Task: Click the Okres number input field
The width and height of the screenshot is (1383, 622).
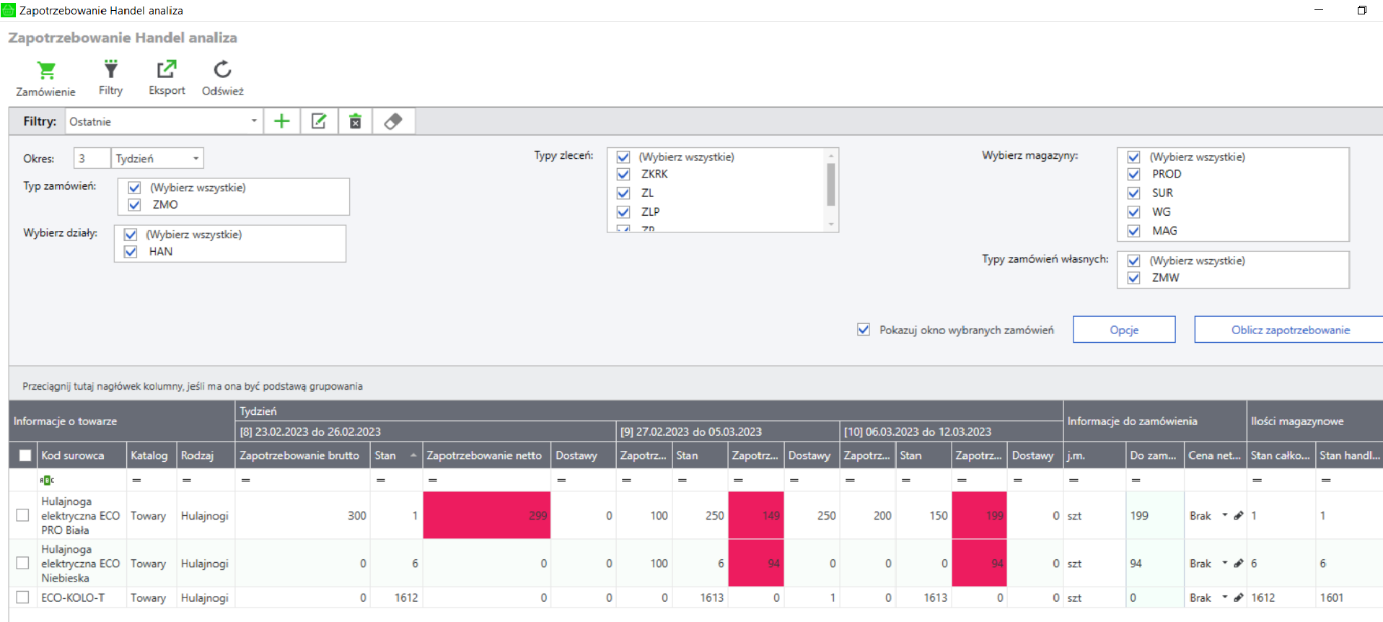Action: coord(92,159)
